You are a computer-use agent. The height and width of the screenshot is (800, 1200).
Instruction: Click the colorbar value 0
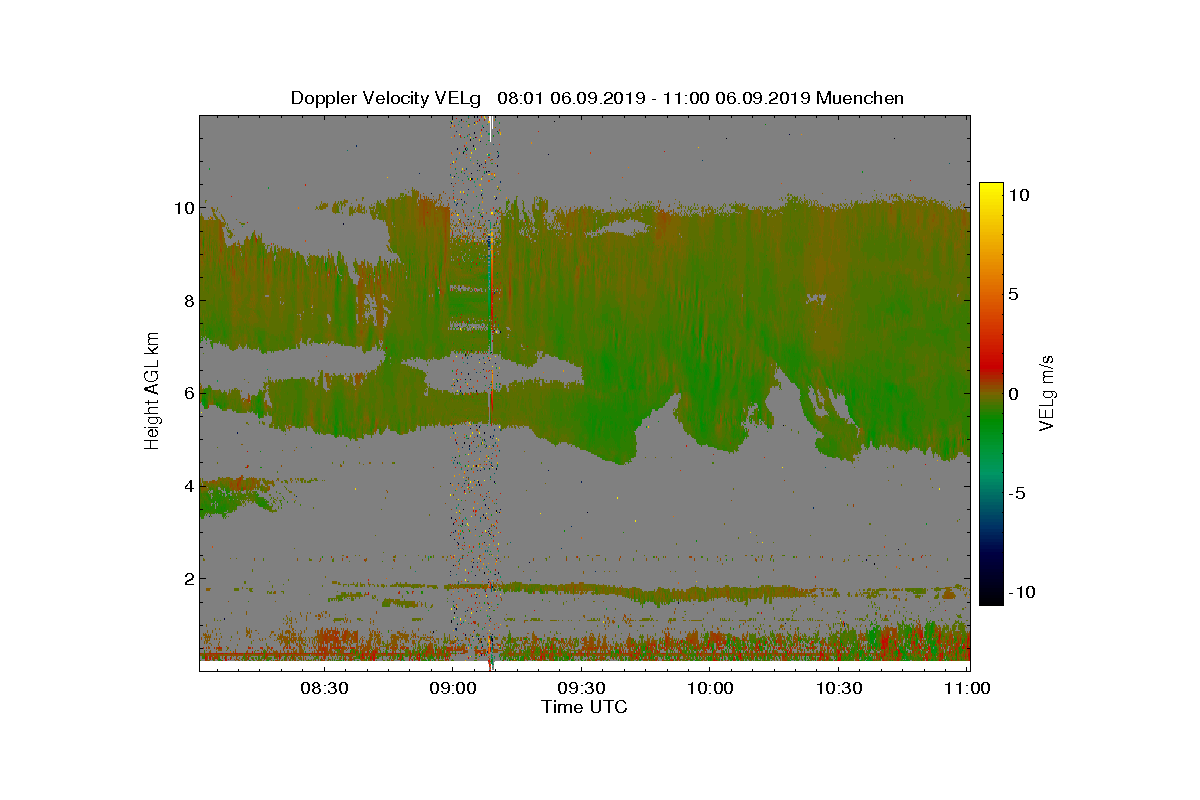coord(1013,394)
